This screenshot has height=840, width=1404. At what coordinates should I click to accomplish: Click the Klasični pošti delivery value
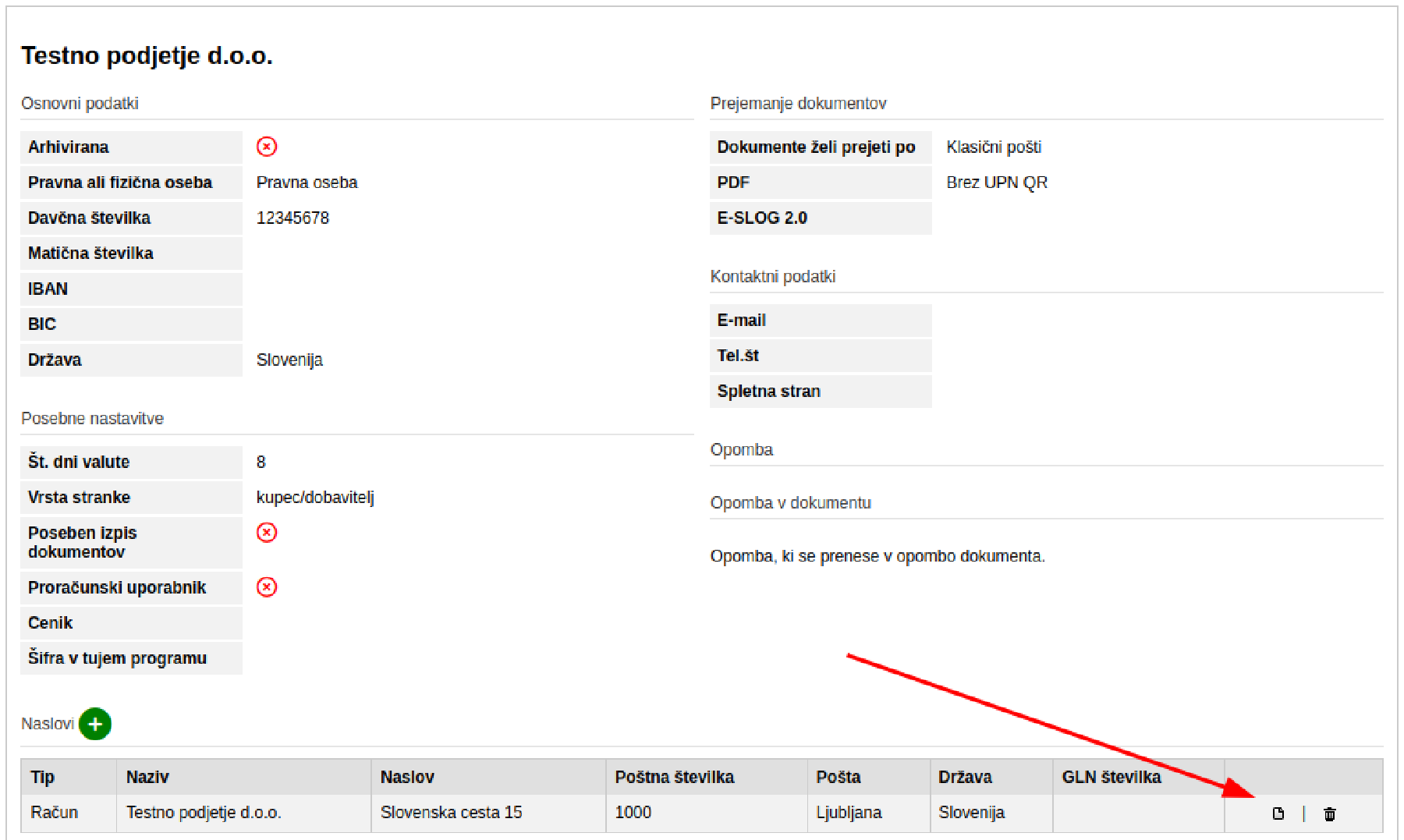pos(994,147)
